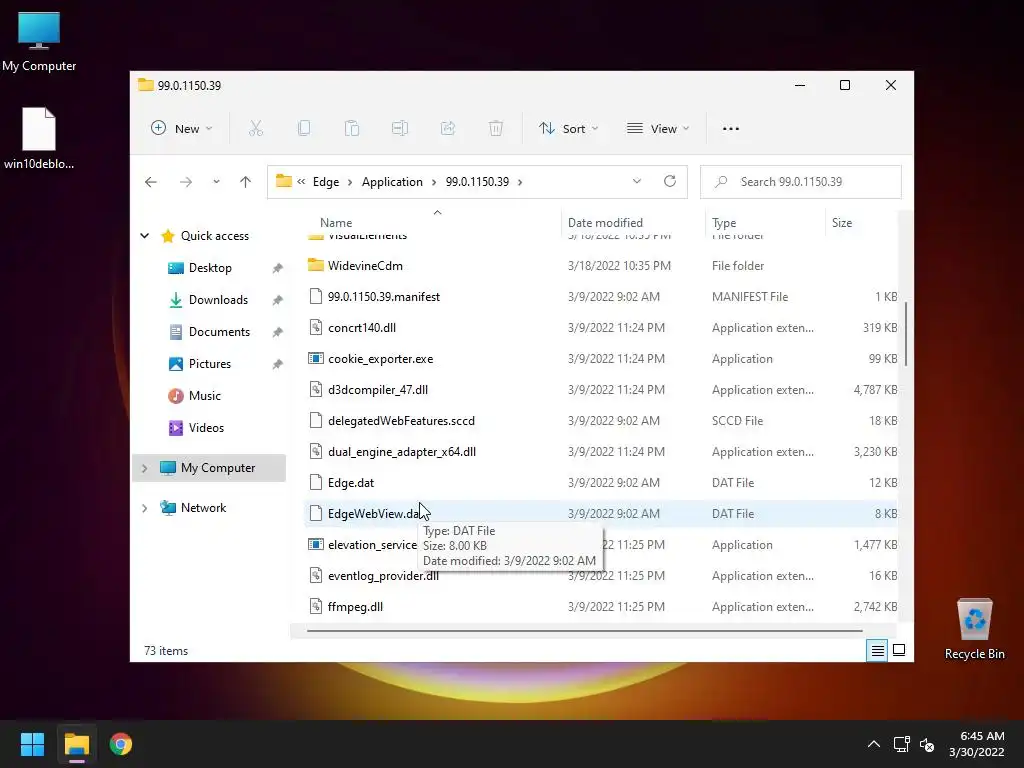Click chevron after Application in path
This screenshot has height=768, width=1024.
pos(434,182)
